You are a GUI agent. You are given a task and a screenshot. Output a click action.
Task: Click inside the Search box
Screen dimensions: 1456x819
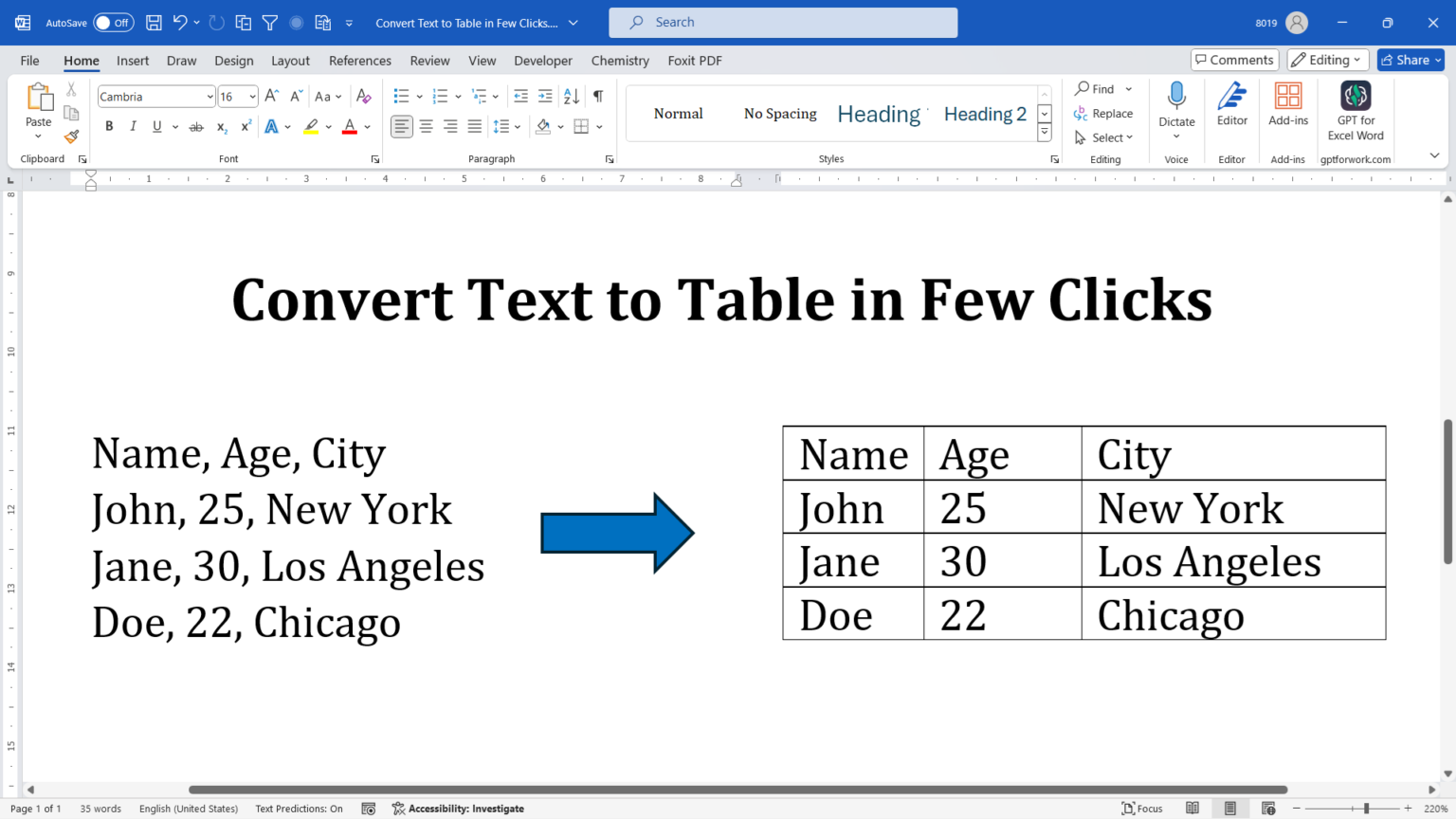(783, 22)
